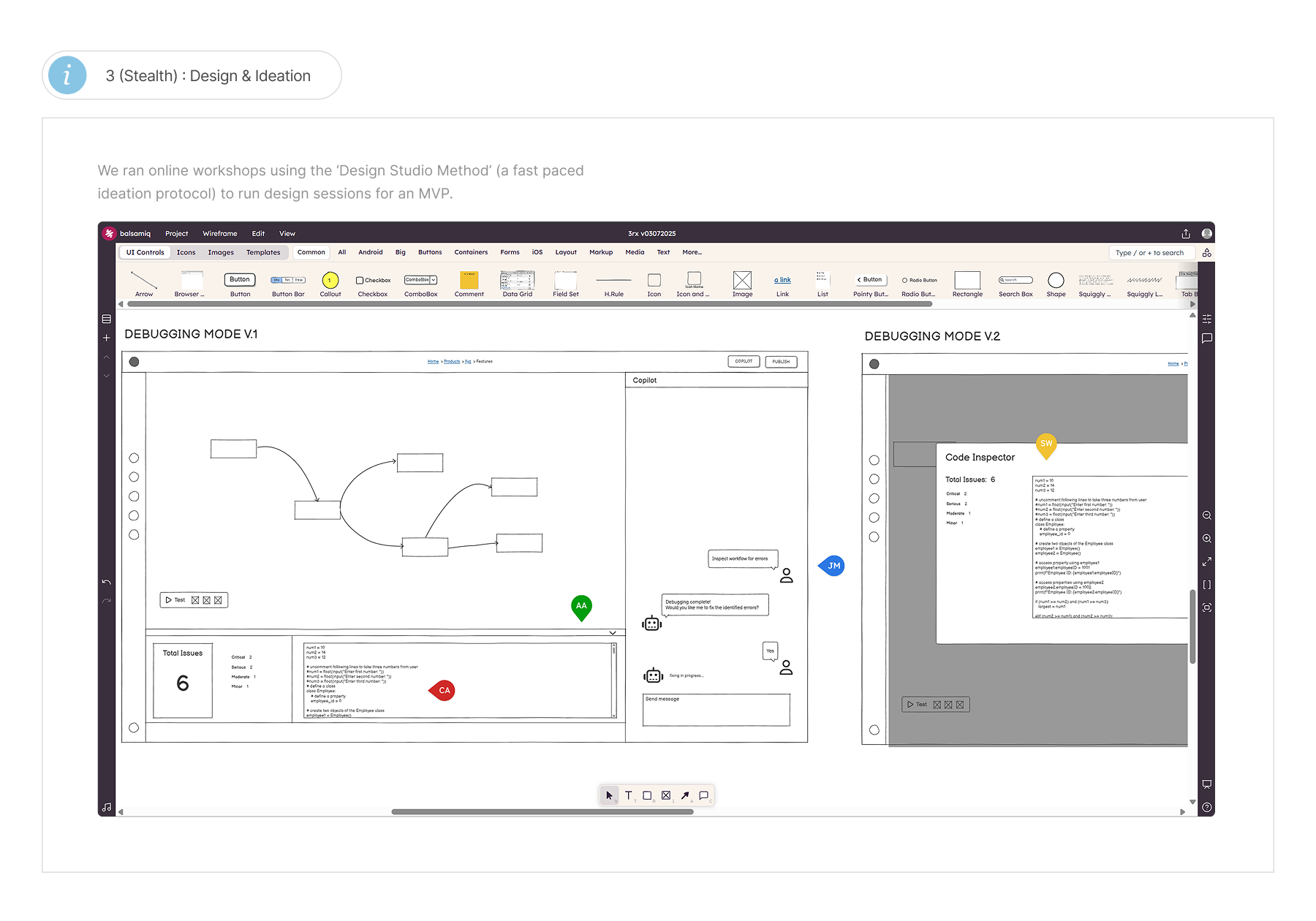Screen dimensions: 1316x921
Task: Open the Wireframe menu
Action: (x=220, y=234)
